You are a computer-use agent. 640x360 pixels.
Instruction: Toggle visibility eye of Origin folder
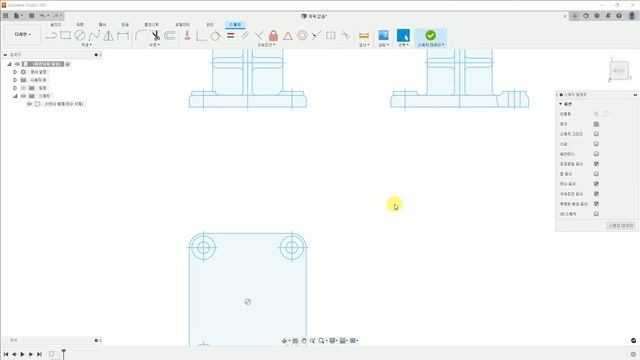click(23, 88)
